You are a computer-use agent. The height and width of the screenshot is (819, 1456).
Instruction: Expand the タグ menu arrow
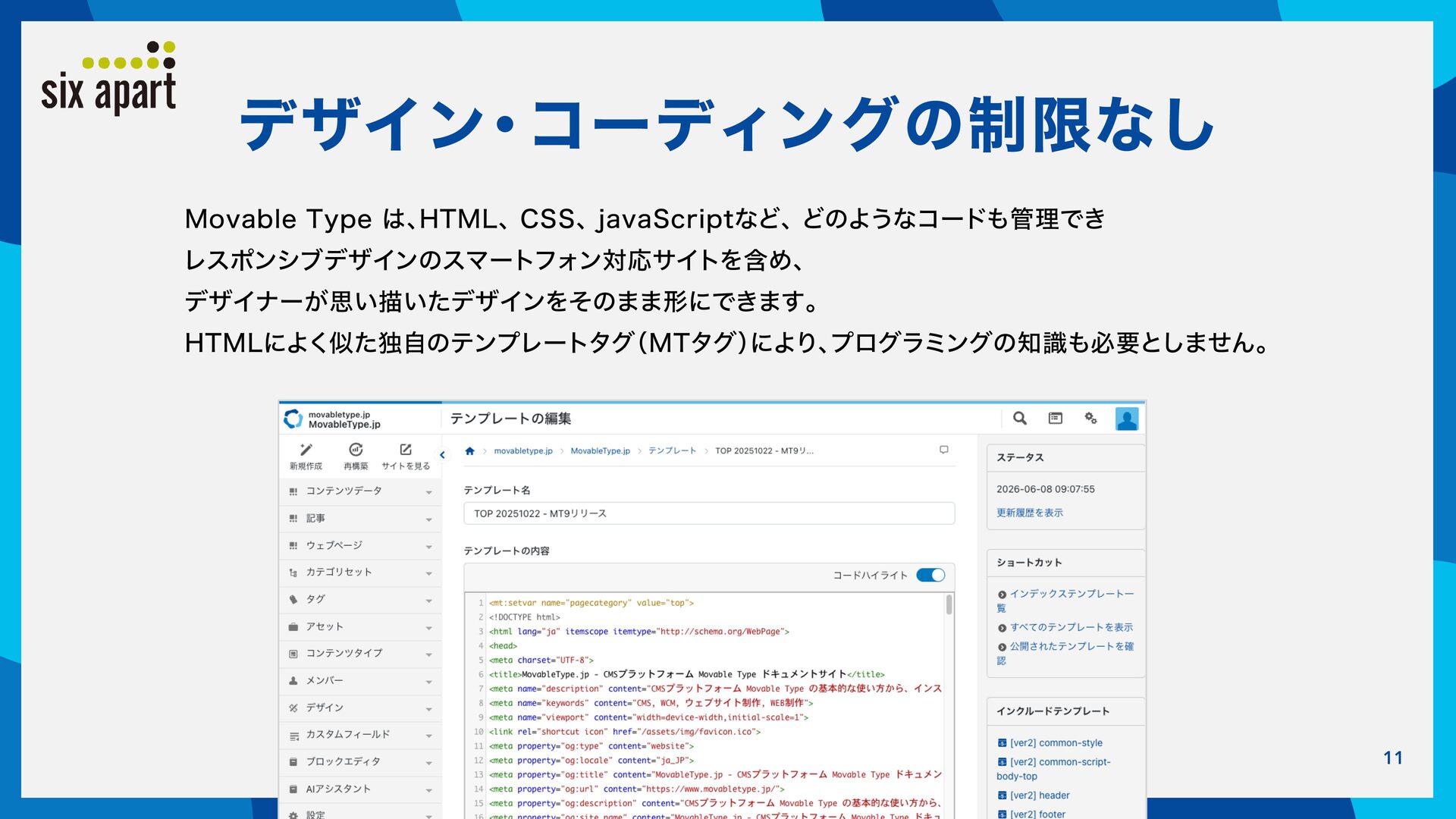point(429,601)
